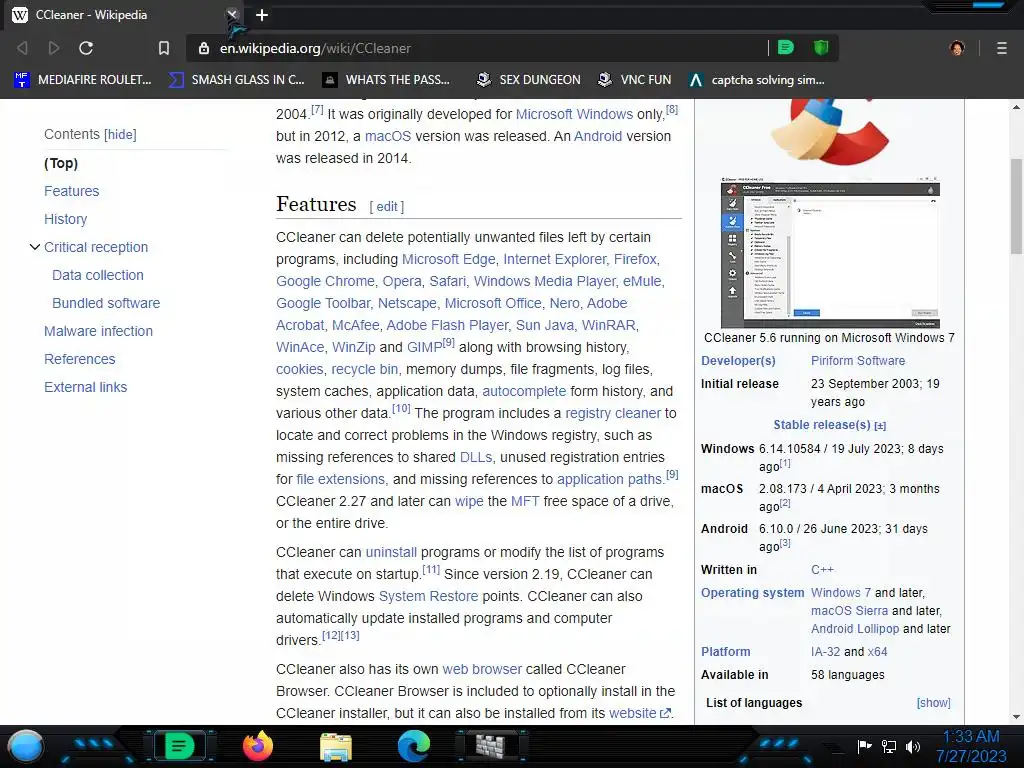Open the Windows 7 link
Viewport: 1024px width, 768px height.
click(841, 593)
